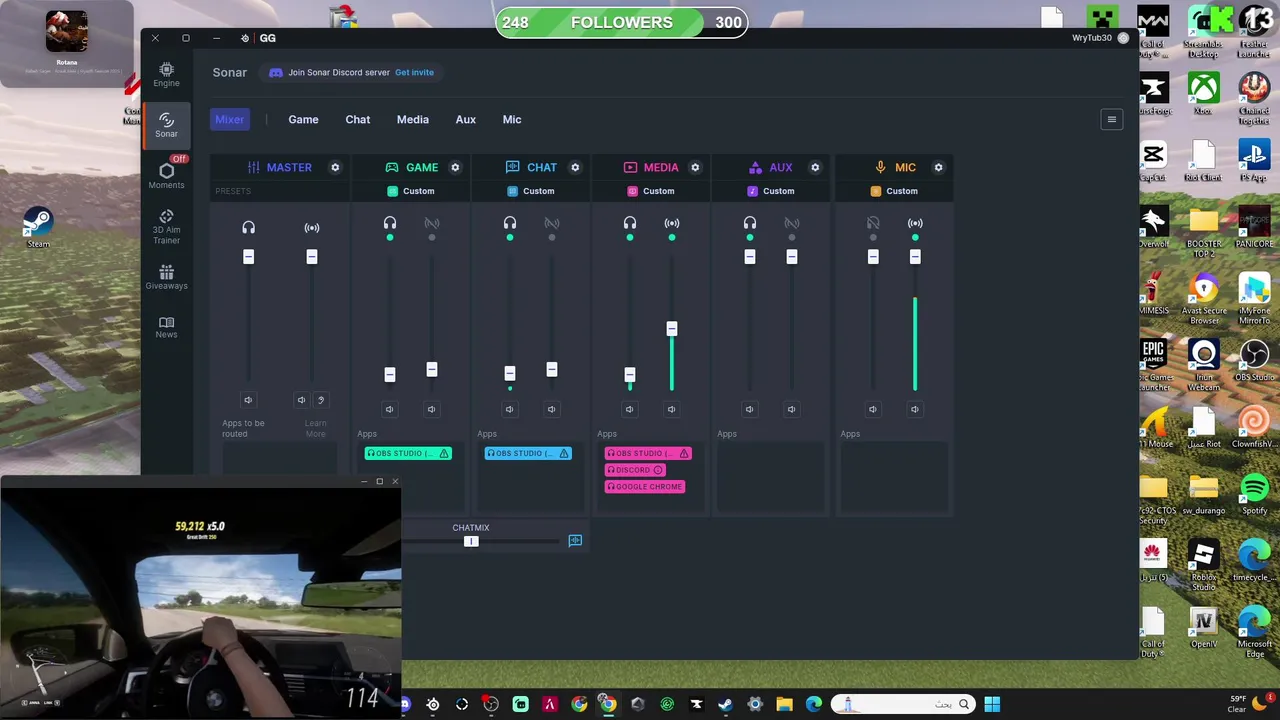Switch to the Aux tab
Viewport: 1280px width, 720px height.
pyautogui.click(x=465, y=119)
